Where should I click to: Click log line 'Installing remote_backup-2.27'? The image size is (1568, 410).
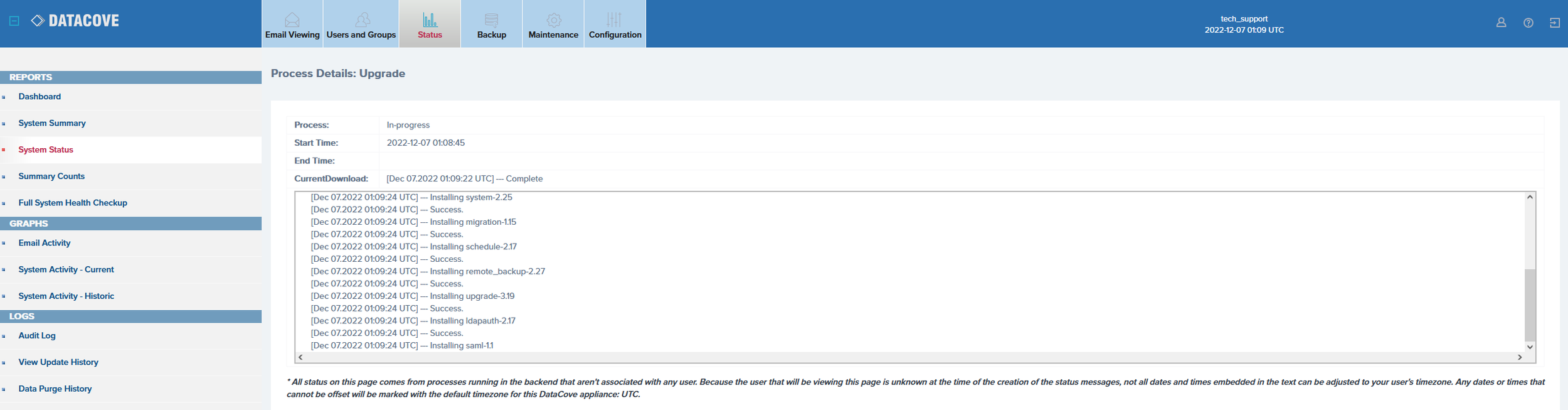click(x=487, y=271)
